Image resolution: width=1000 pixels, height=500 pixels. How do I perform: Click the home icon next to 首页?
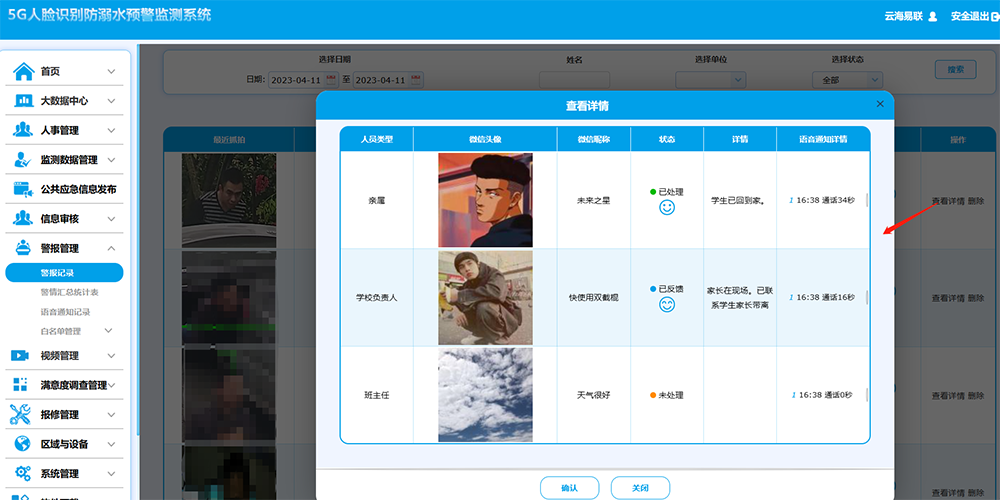pos(22,71)
